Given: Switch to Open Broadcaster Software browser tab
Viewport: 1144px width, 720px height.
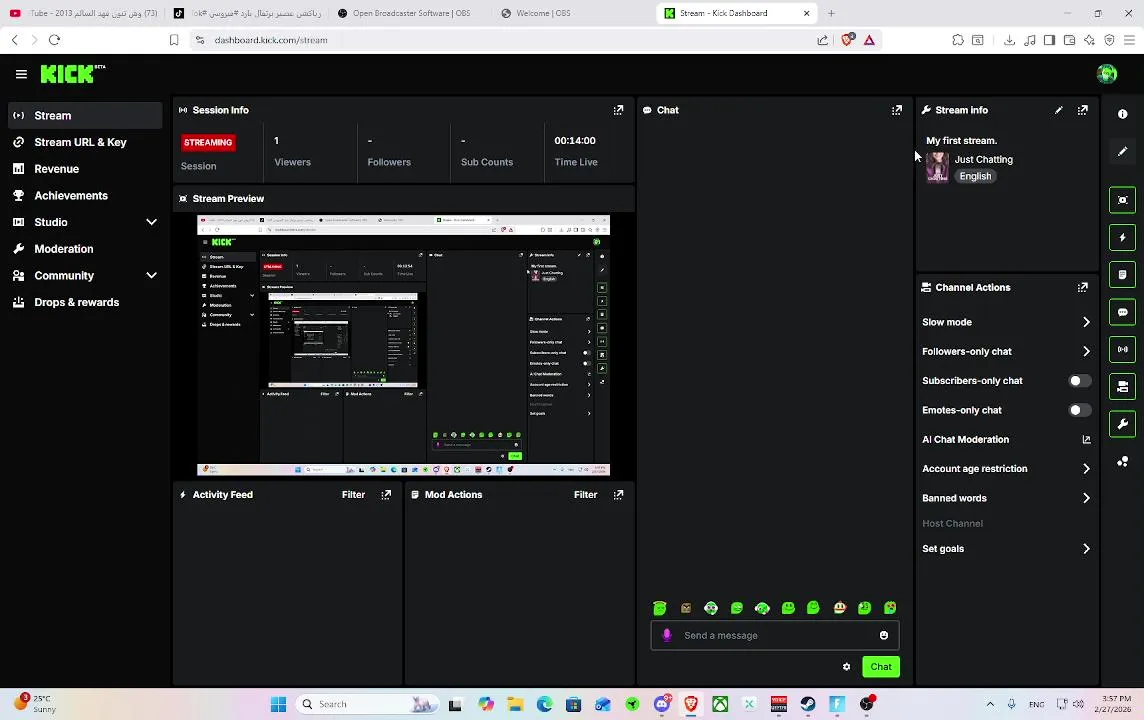Looking at the screenshot, I should click(411, 13).
